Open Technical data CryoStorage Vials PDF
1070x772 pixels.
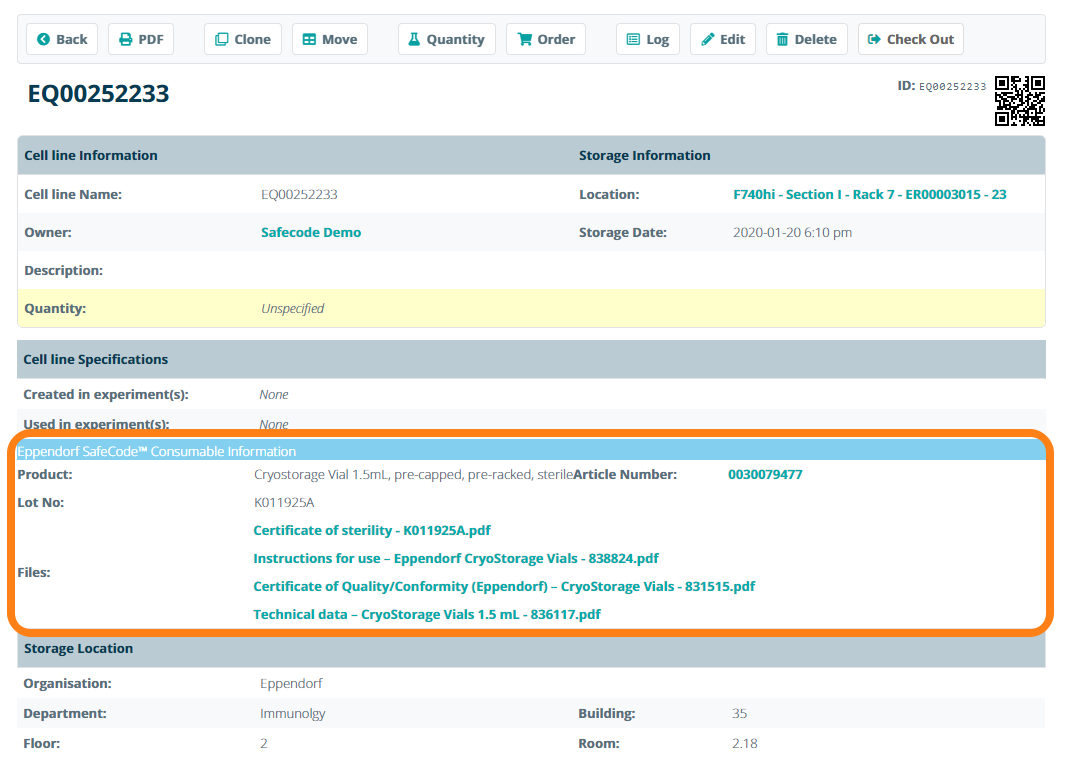[x=427, y=614]
